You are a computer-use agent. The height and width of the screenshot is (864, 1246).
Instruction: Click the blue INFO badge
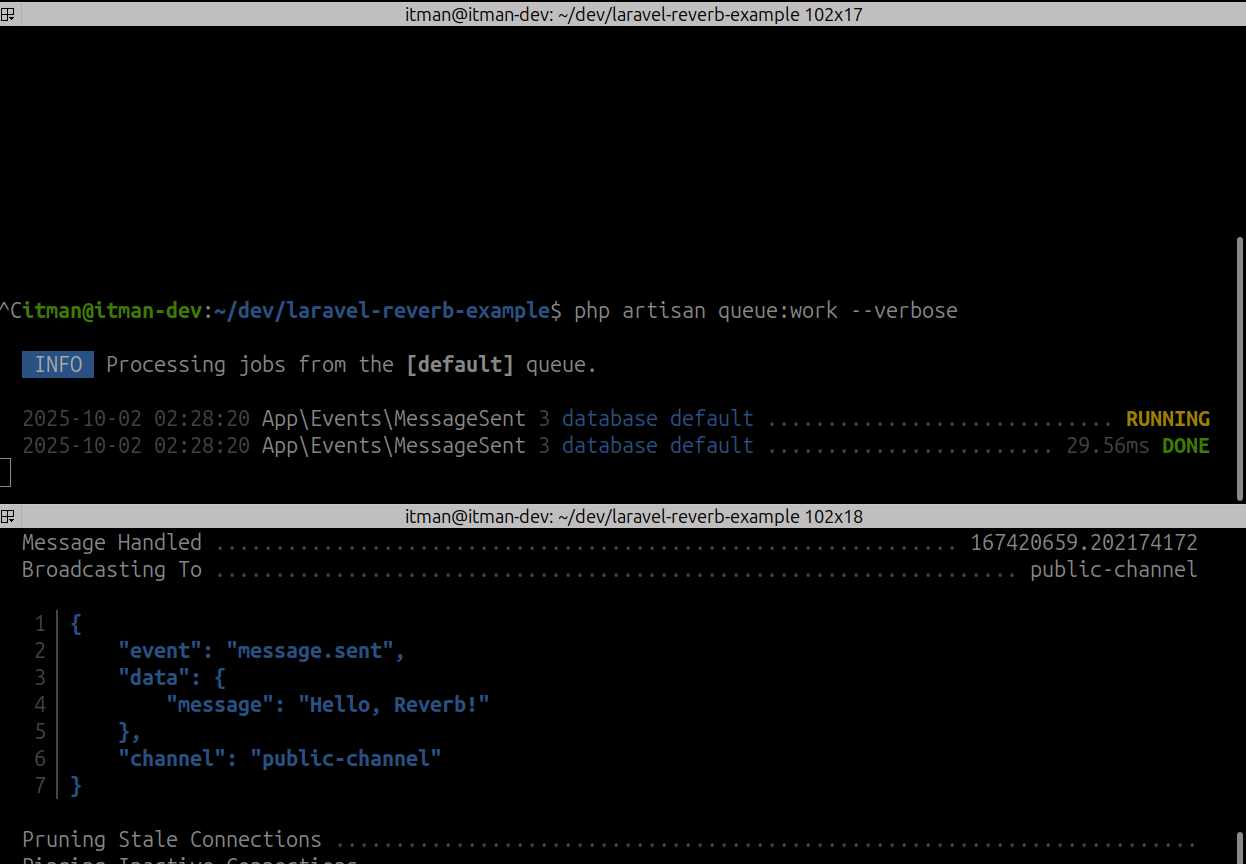(x=58, y=365)
